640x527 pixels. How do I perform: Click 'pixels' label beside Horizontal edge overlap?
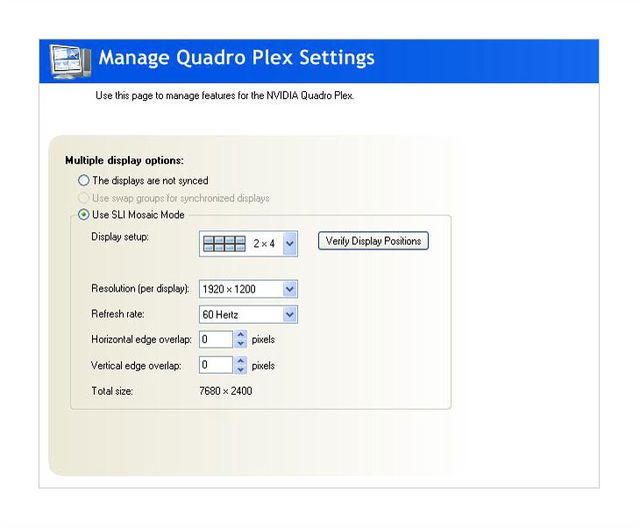click(x=263, y=340)
